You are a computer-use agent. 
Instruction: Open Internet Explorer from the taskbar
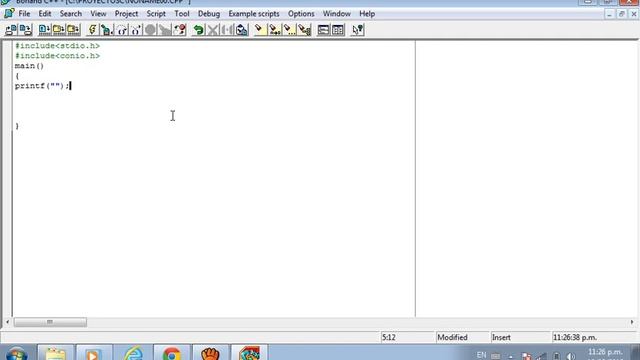point(133,353)
